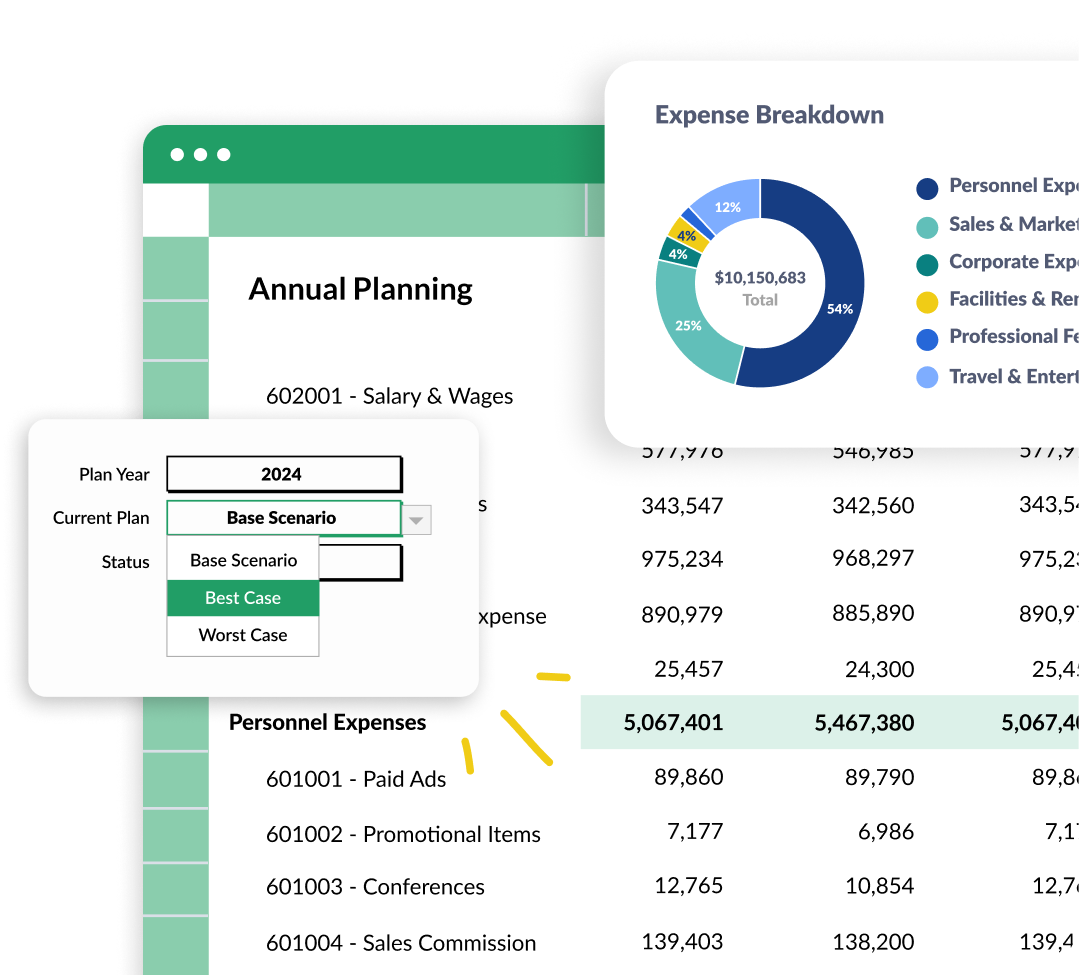Image resolution: width=1079 pixels, height=975 pixels.
Task: Click the cell value 890,979
Action: [682, 614]
